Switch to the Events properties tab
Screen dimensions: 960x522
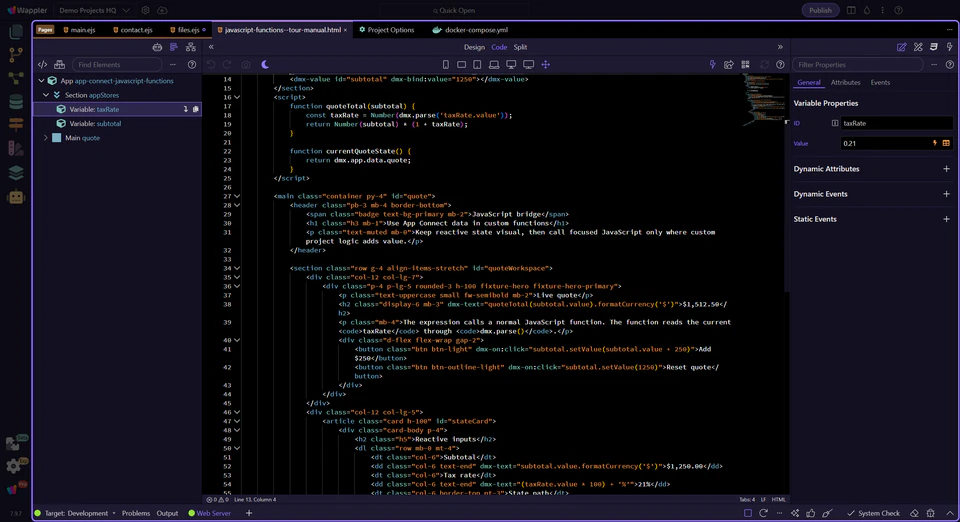880,83
